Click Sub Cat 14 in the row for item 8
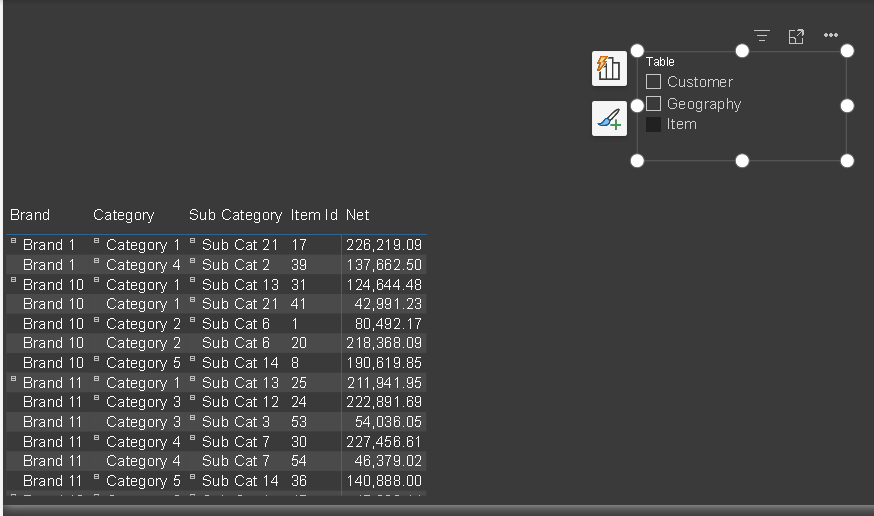Viewport: 874px width, 516px height. [240, 363]
